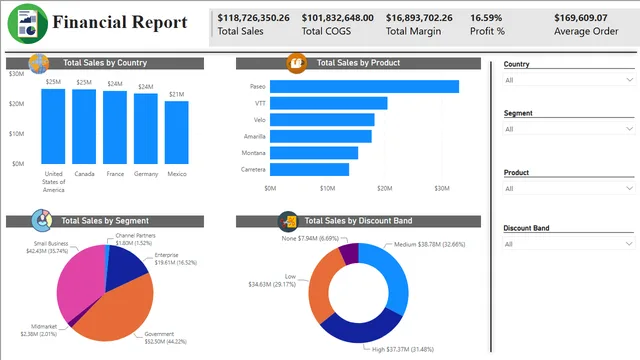Click the Midmarket $2.38M (2.01%) label
This screenshot has width=640, height=360.
coord(39,330)
